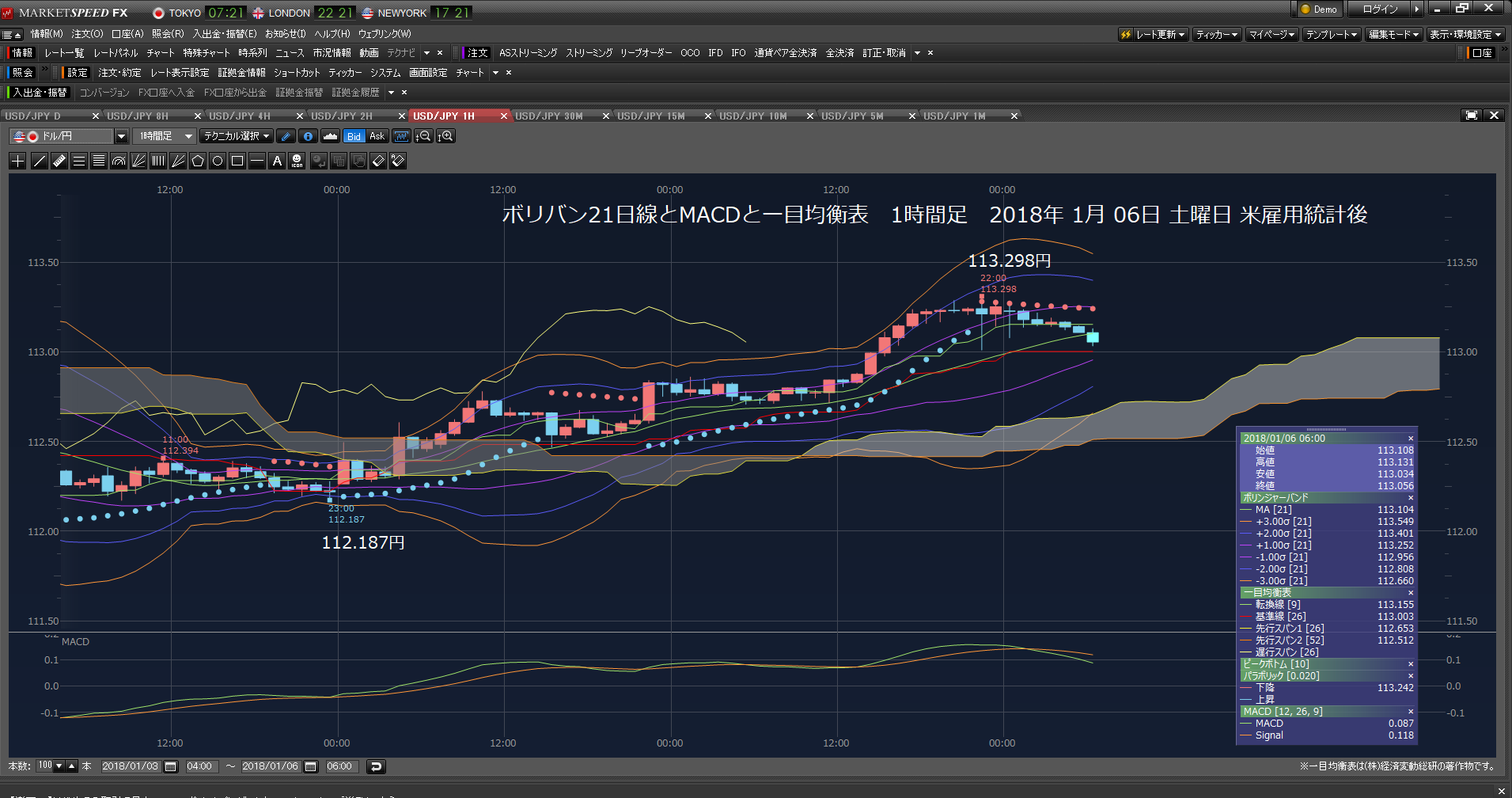Remove the ボリンジャーバンド indicator section
This screenshot has width=1512, height=798.
1410,498
